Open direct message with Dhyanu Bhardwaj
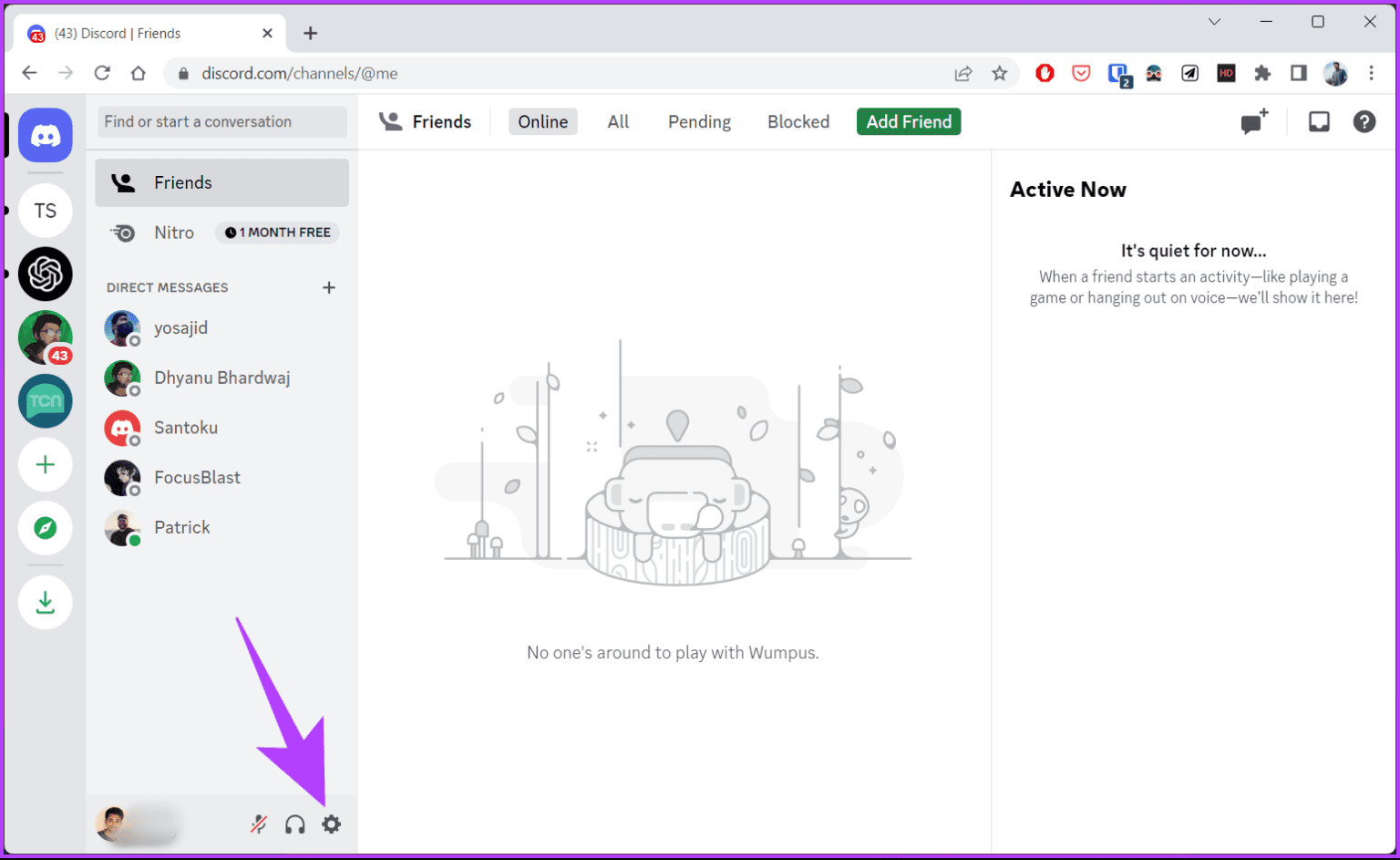 (x=222, y=378)
